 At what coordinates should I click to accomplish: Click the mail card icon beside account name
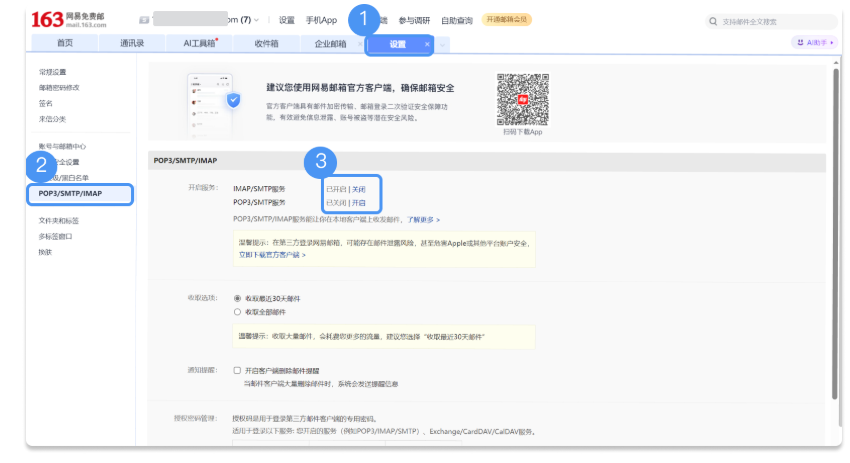pyautogui.click(x=144, y=20)
